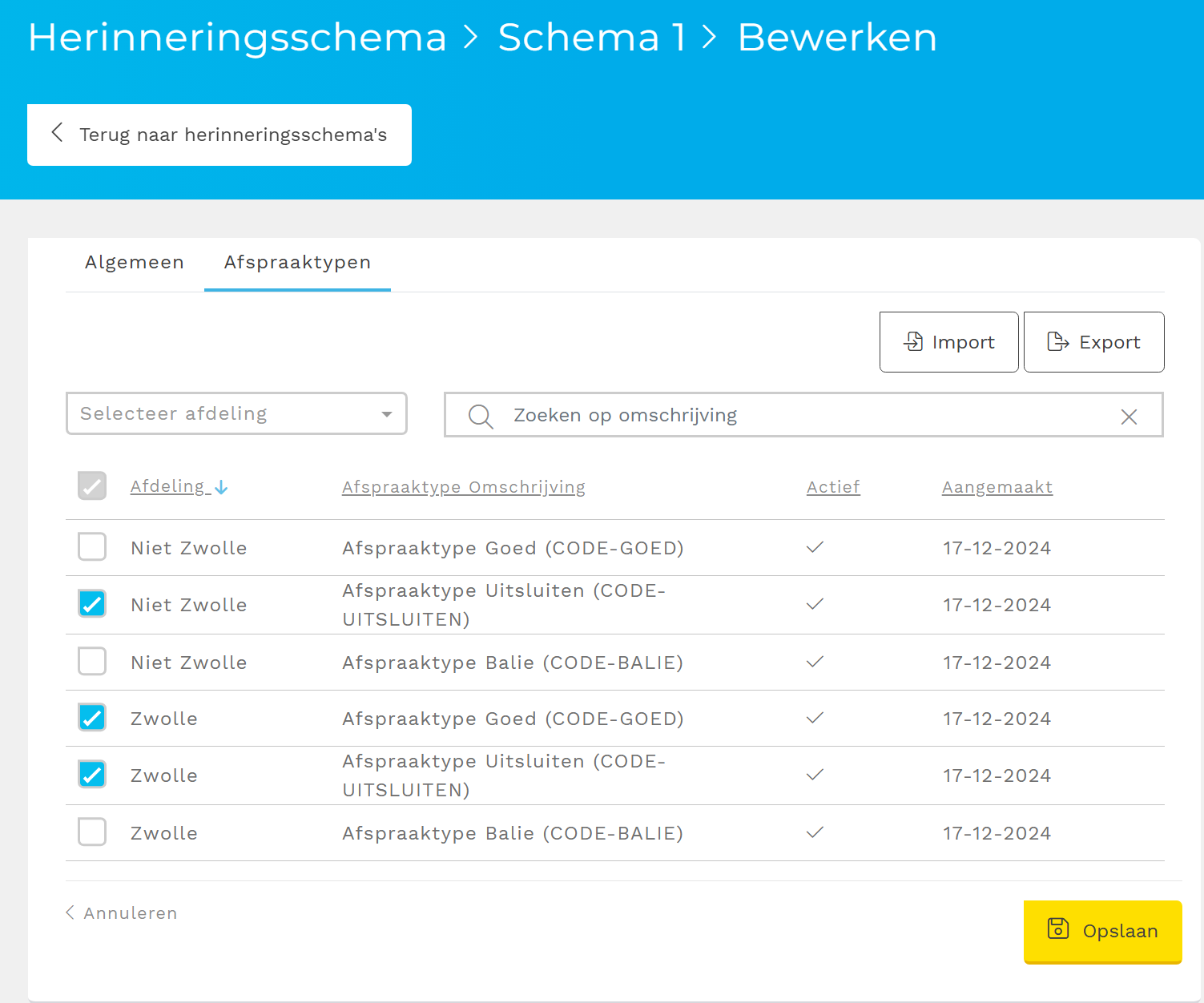Check the first Niet Zwolle Afspraaktype Goed row
The height and width of the screenshot is (1003, 1204).
tap(92, 546)
